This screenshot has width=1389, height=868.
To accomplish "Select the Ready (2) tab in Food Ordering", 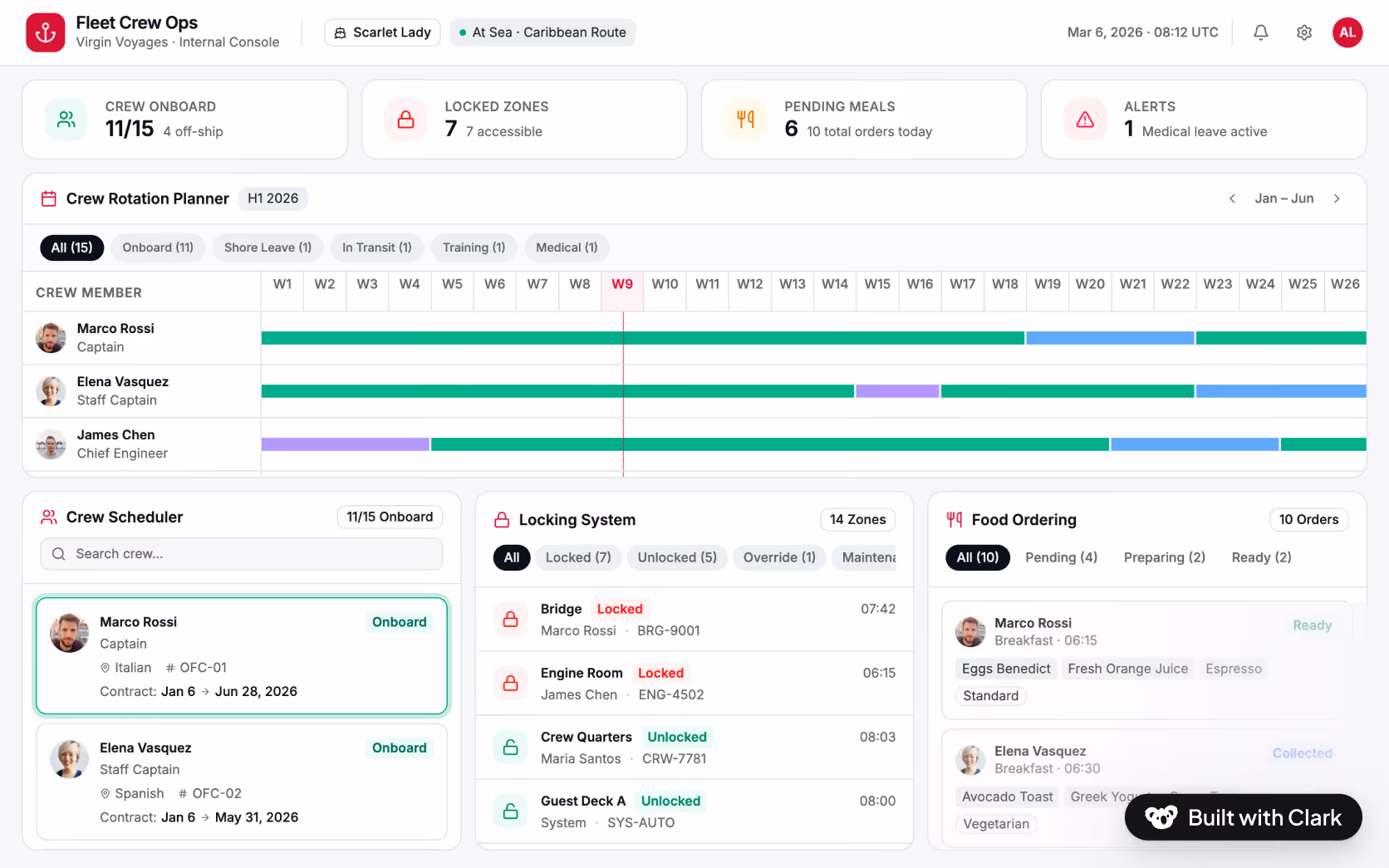I will [x=1260, y=557].
